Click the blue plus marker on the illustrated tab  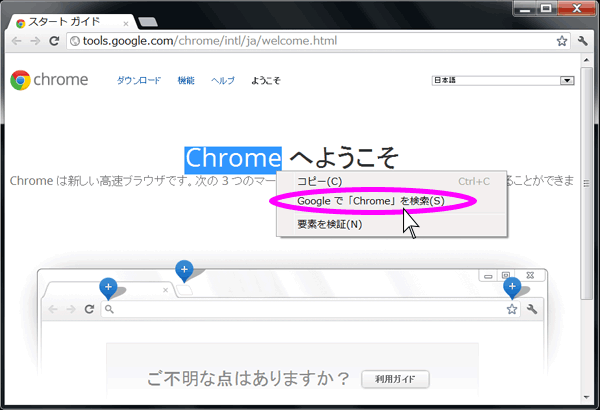(108, 287)
